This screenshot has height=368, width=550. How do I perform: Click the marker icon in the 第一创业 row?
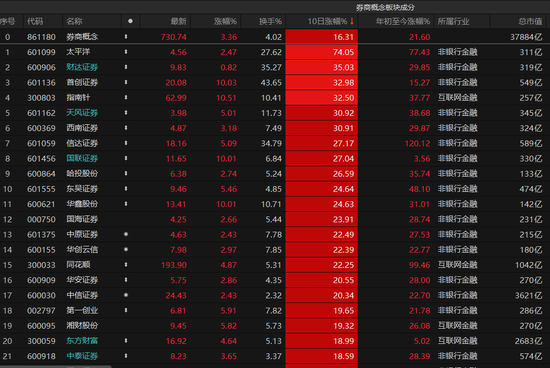(126, 310)
